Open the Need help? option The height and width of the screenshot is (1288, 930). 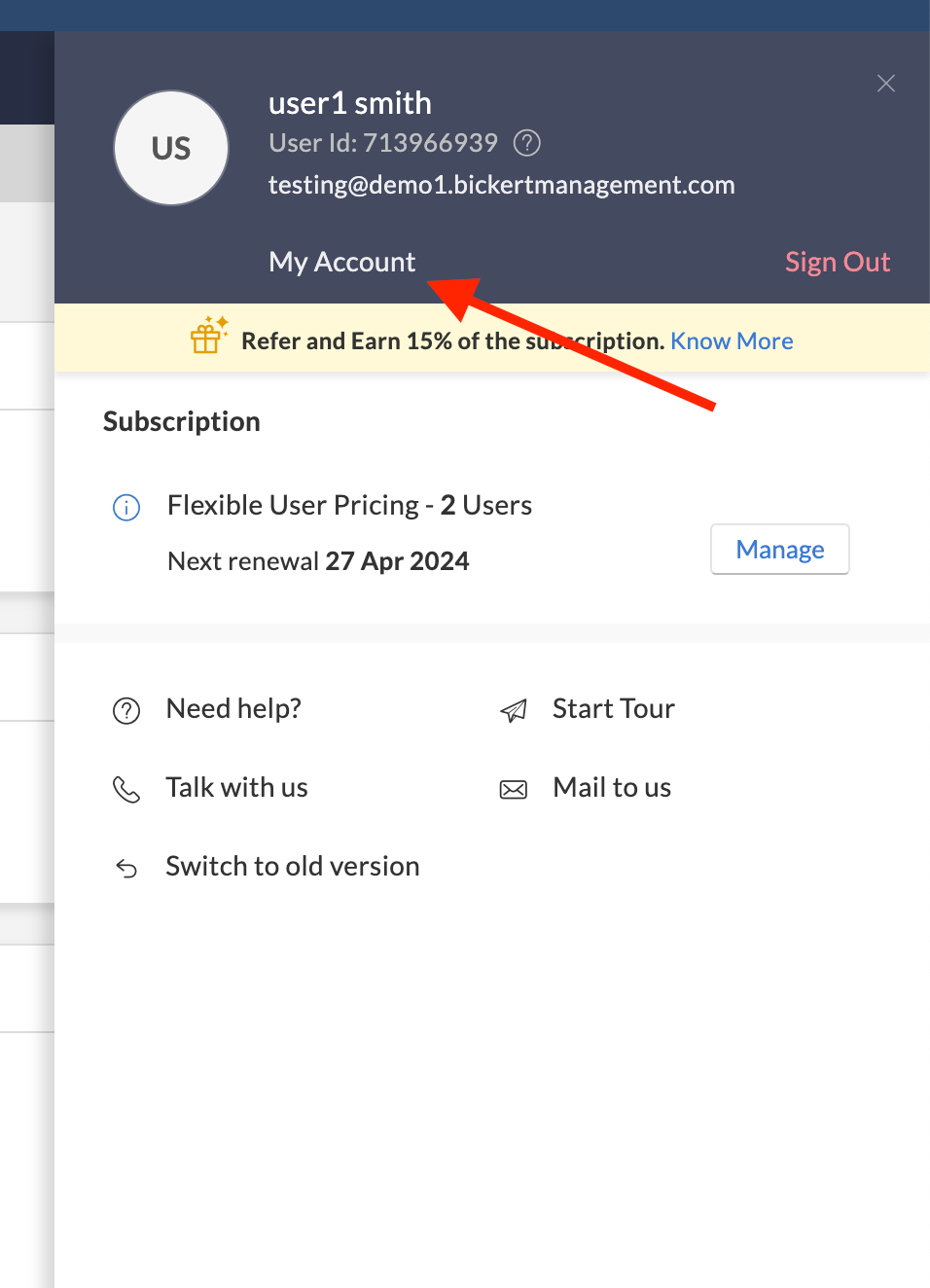coord(233,709)
